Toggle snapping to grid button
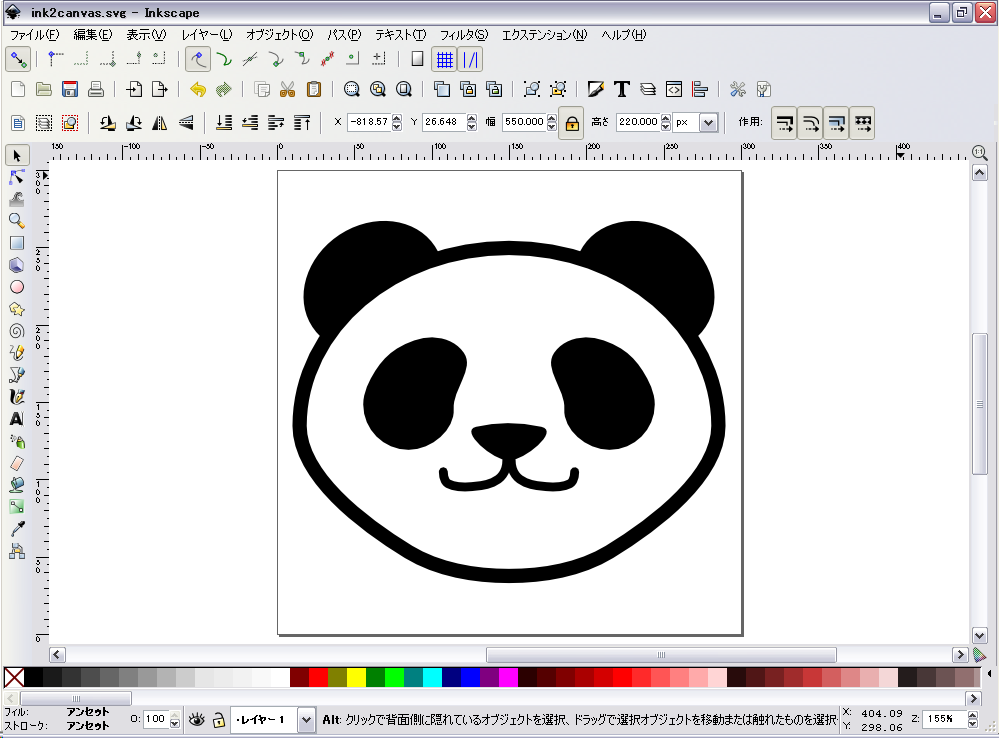This screenshot has height=738, width=999. (x=443, y=59)
